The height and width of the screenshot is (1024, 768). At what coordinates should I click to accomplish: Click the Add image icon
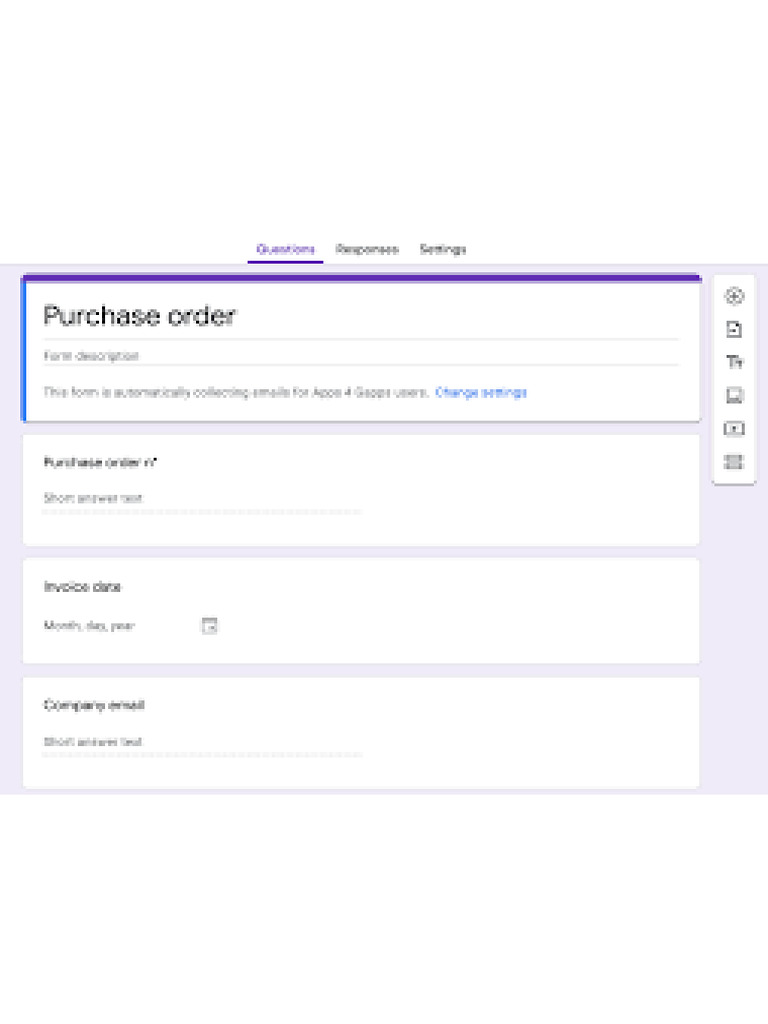734,395
